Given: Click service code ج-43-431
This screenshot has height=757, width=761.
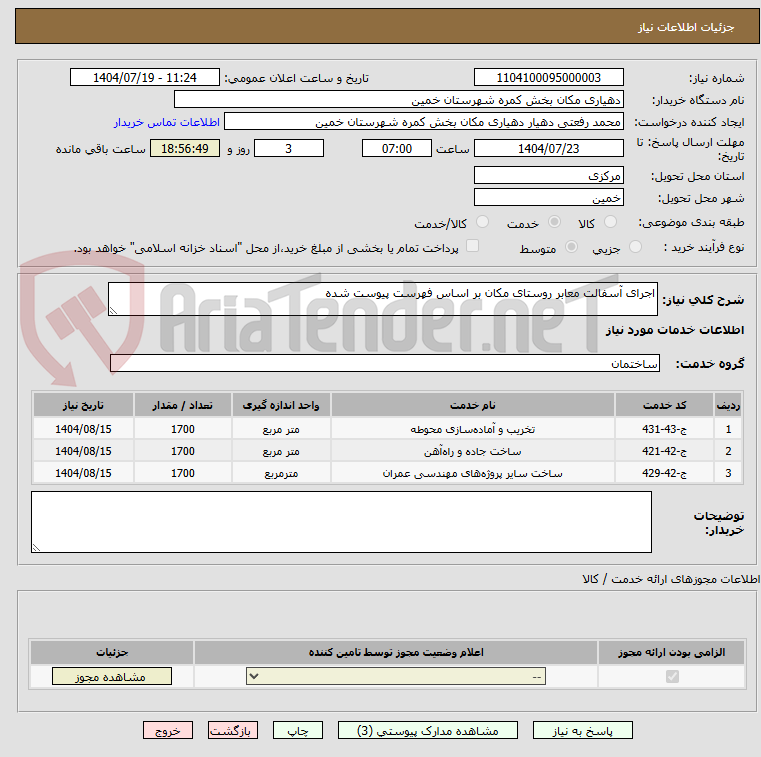Looking at the screenshot, I should (x=664, y=429).
